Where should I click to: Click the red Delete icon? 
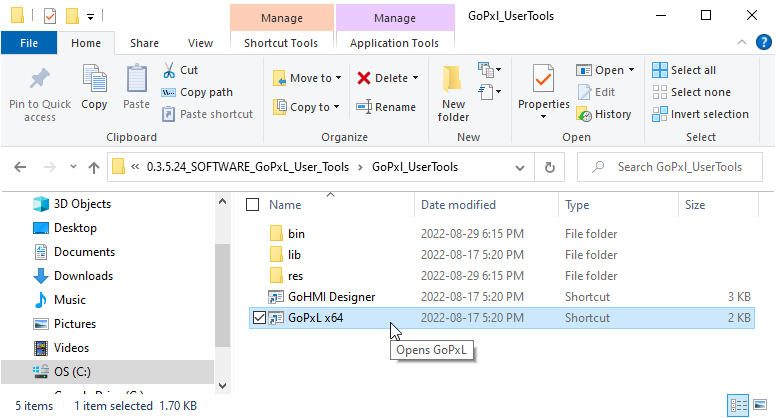click(364, 78)
